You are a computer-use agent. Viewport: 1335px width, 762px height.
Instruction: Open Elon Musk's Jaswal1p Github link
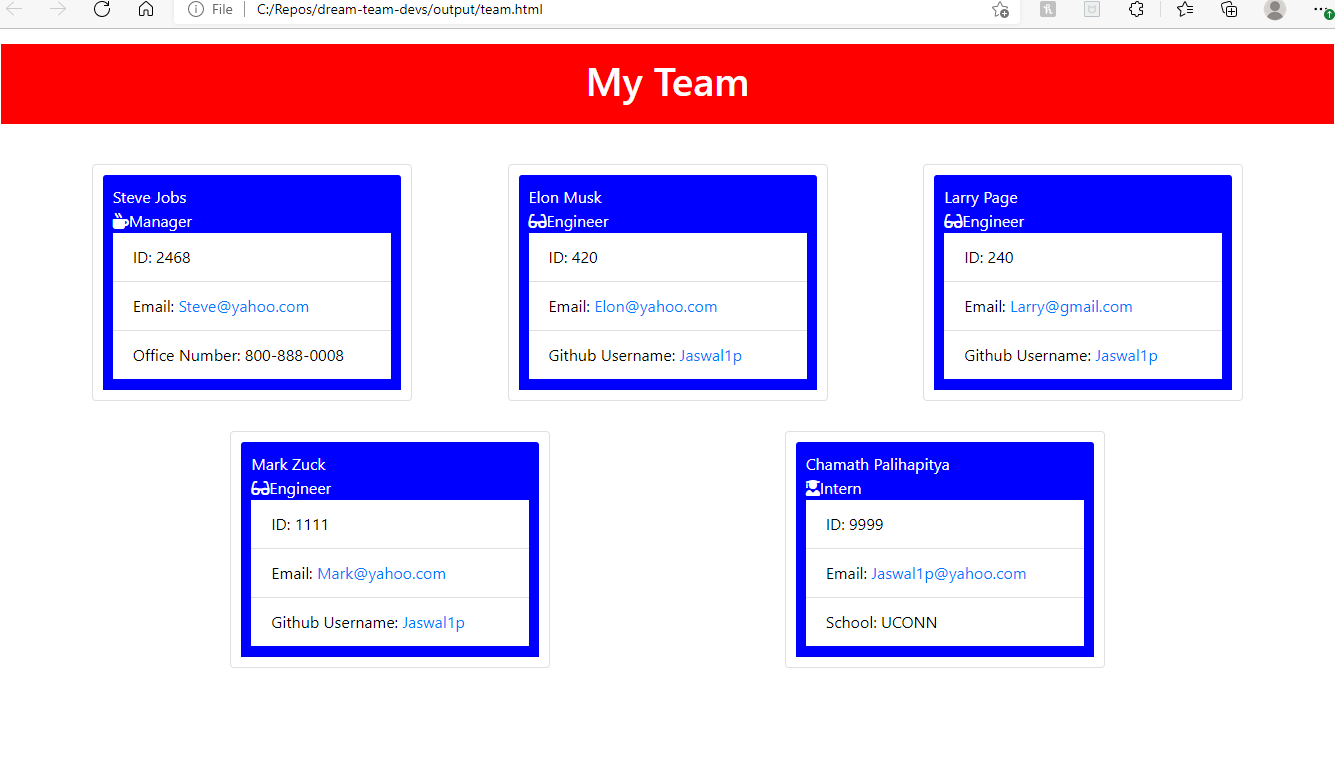point(710,355)
